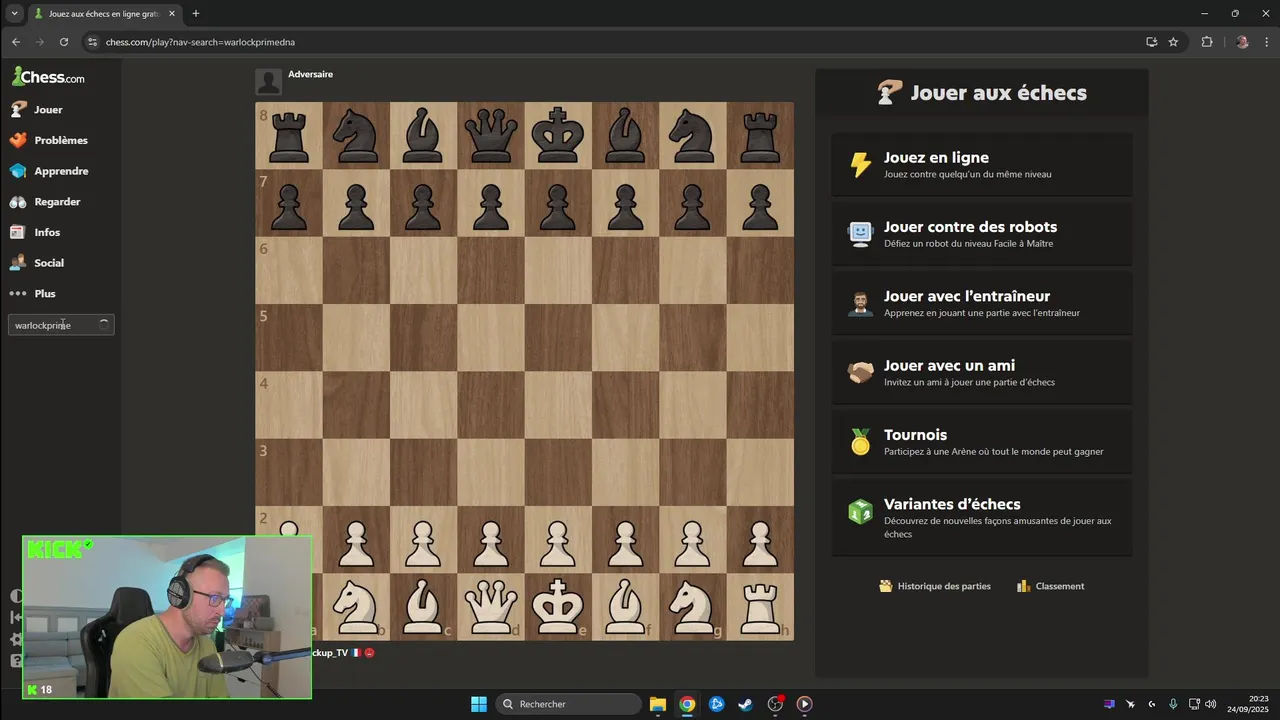1280x720 pixels.
Task: Select the black rook on a8
Action: click(x=289, y=135)
